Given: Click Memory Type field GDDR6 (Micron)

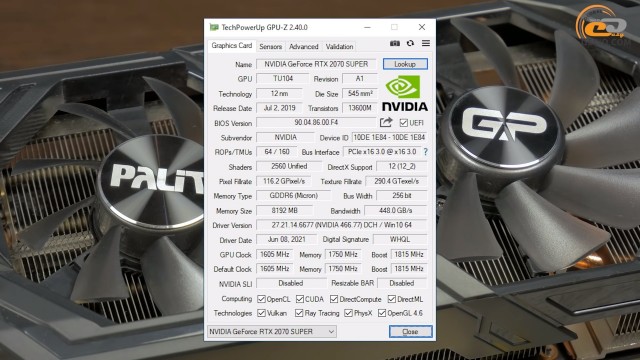Looking at the screenshot, I should tap(293, 196).
